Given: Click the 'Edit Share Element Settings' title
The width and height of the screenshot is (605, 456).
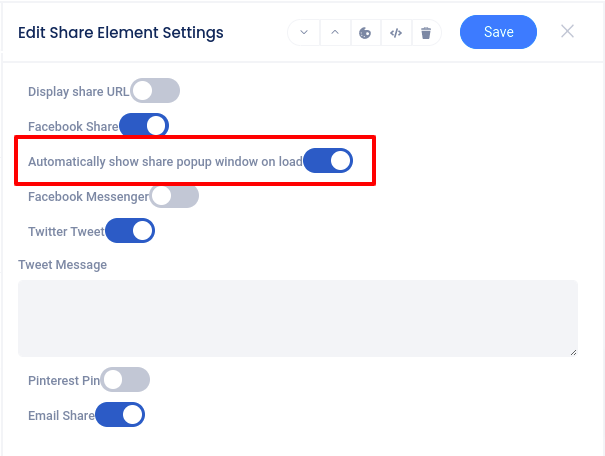Looking at the screenshot, I should click(x=121, y=33).
